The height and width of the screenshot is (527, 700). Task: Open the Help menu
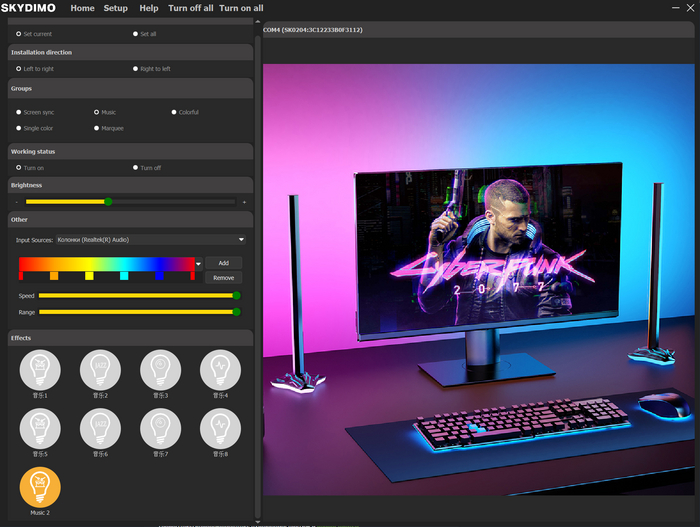pyautogui.click(x=148, y=8)
